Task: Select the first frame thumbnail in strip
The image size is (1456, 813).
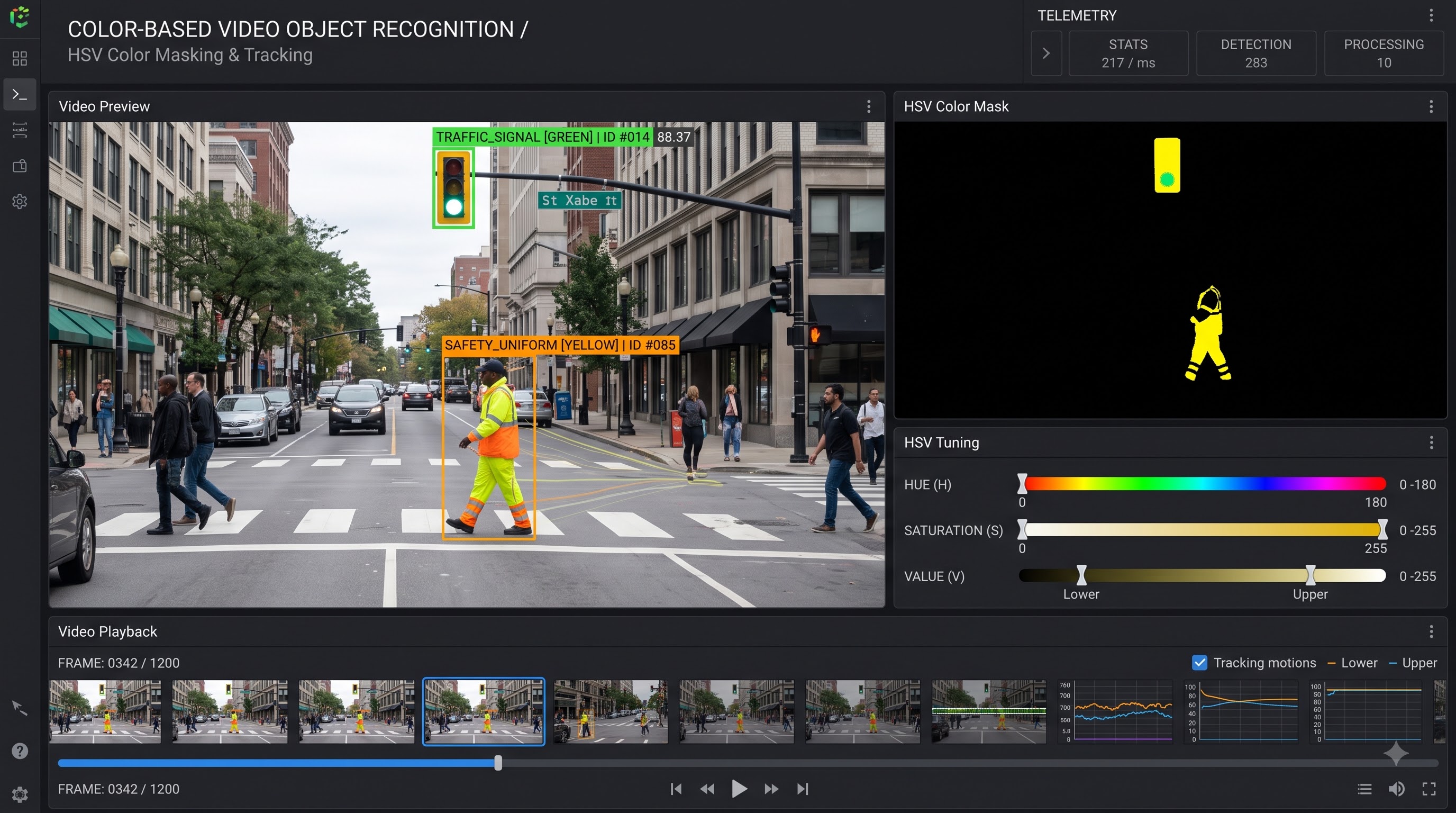Action: [x=105, y=711]
